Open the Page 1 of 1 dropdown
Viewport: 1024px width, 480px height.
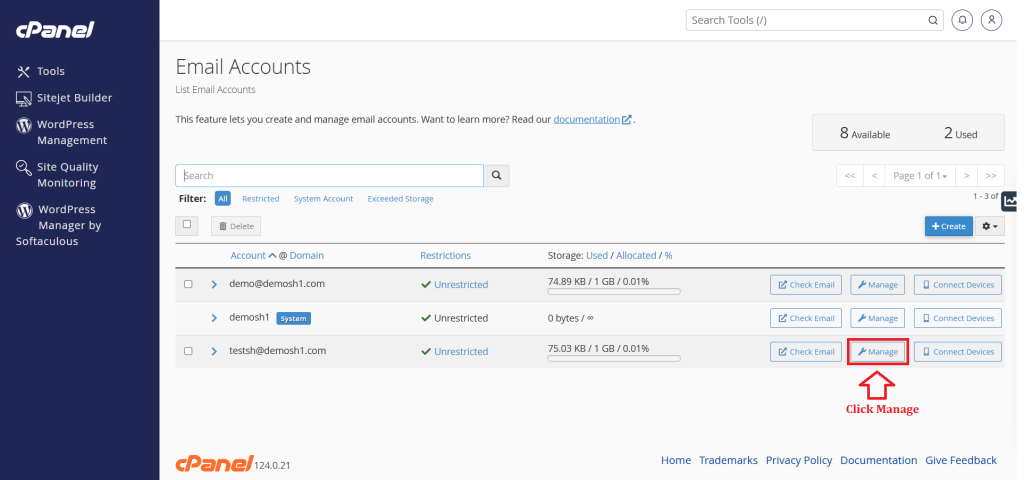(x=920, y=176)
